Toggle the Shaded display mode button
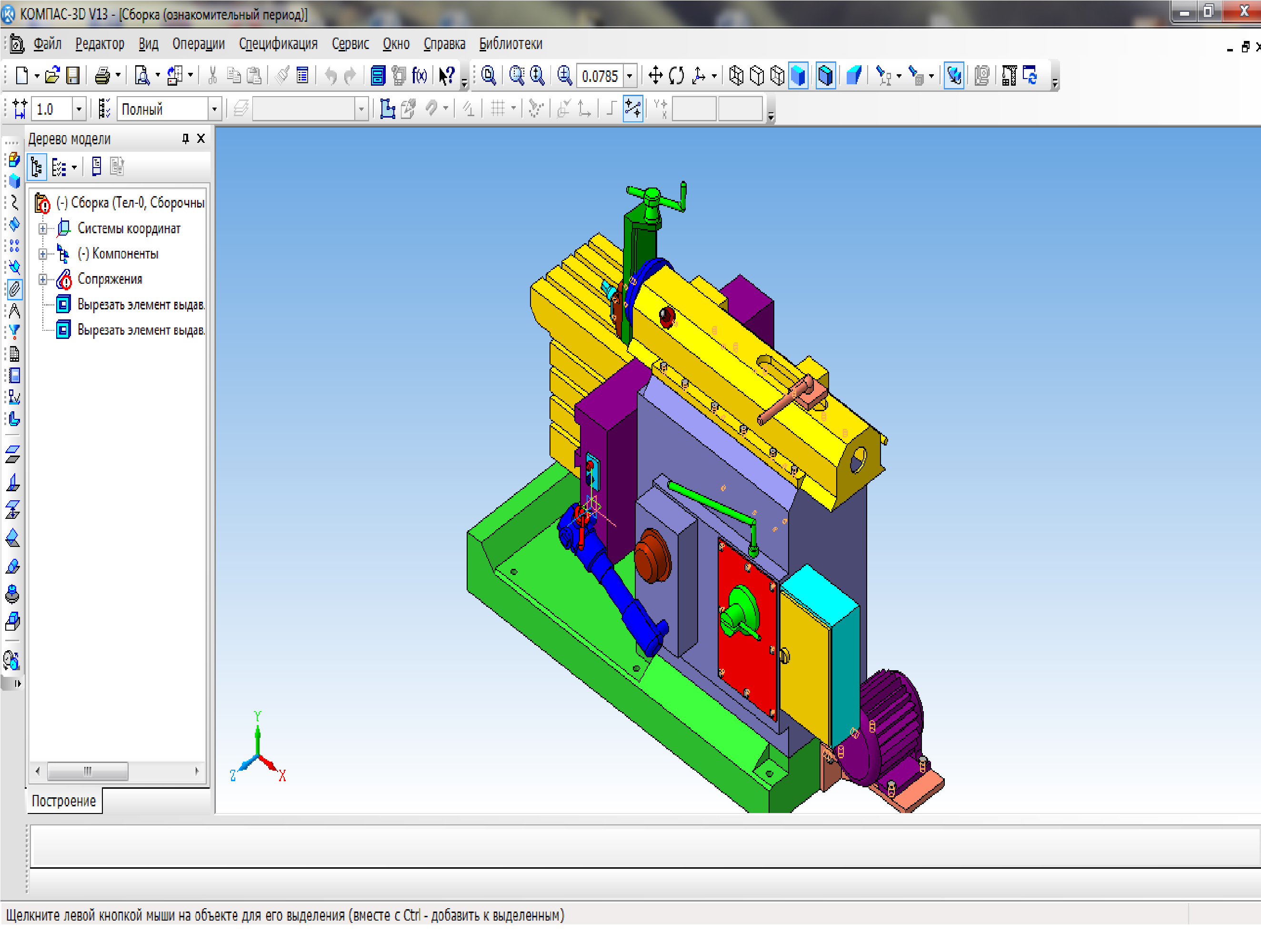This screenshot has height=952, width=1261. click(799, 75)
